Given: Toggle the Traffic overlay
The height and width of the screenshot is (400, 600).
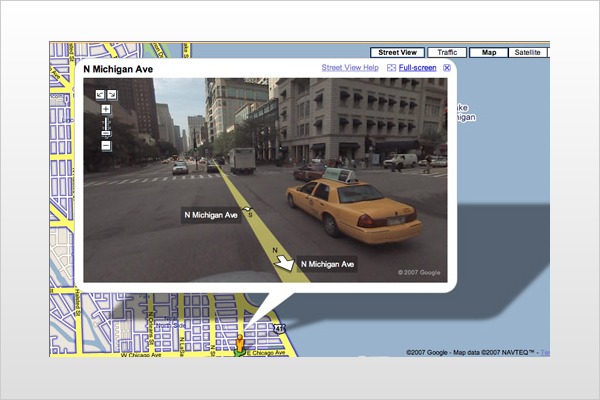Looking at the screenshot, I should tap(447, 52).
